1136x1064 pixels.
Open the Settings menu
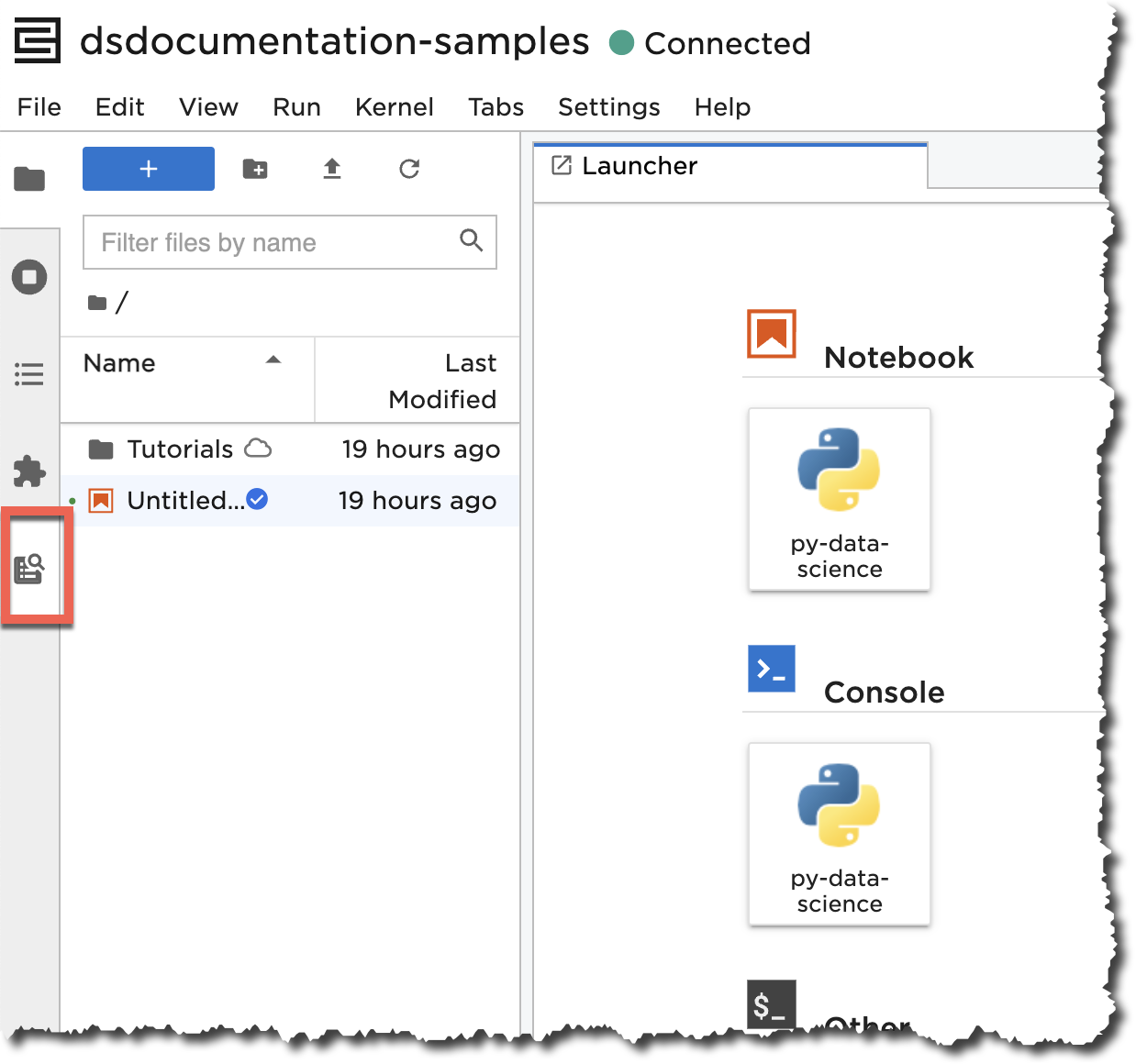608,107
